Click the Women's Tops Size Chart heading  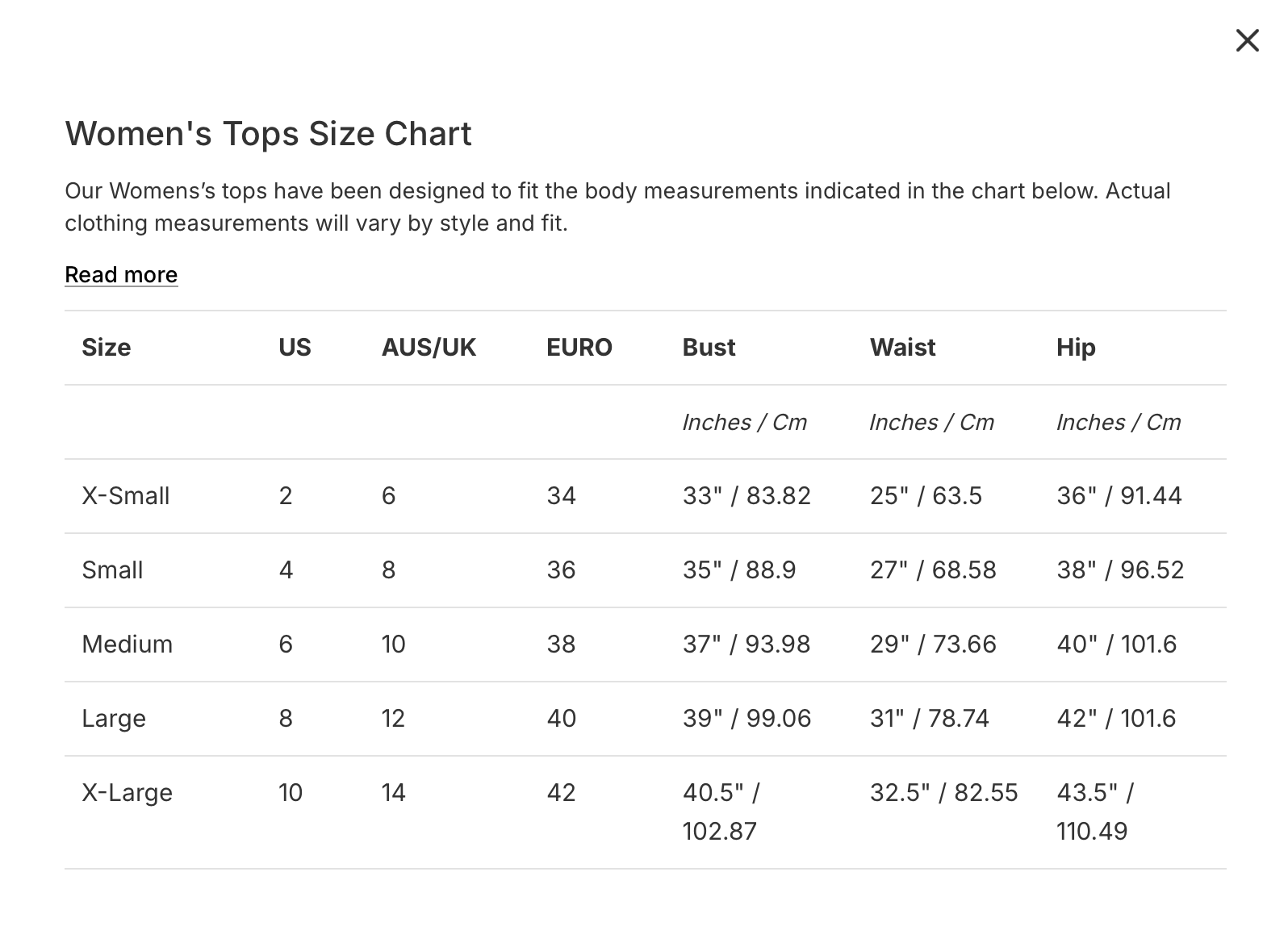(268, 134)
